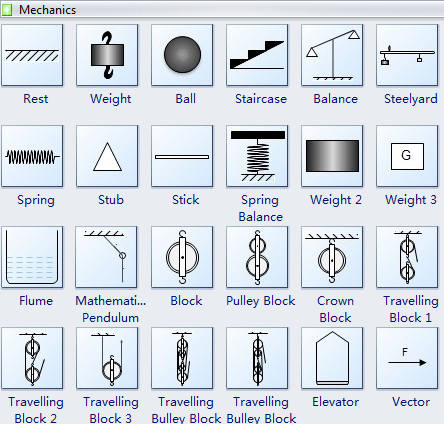Select the Crown Block pulley
The width and height of the screenshot is (444, 424).
pos(332,257)
